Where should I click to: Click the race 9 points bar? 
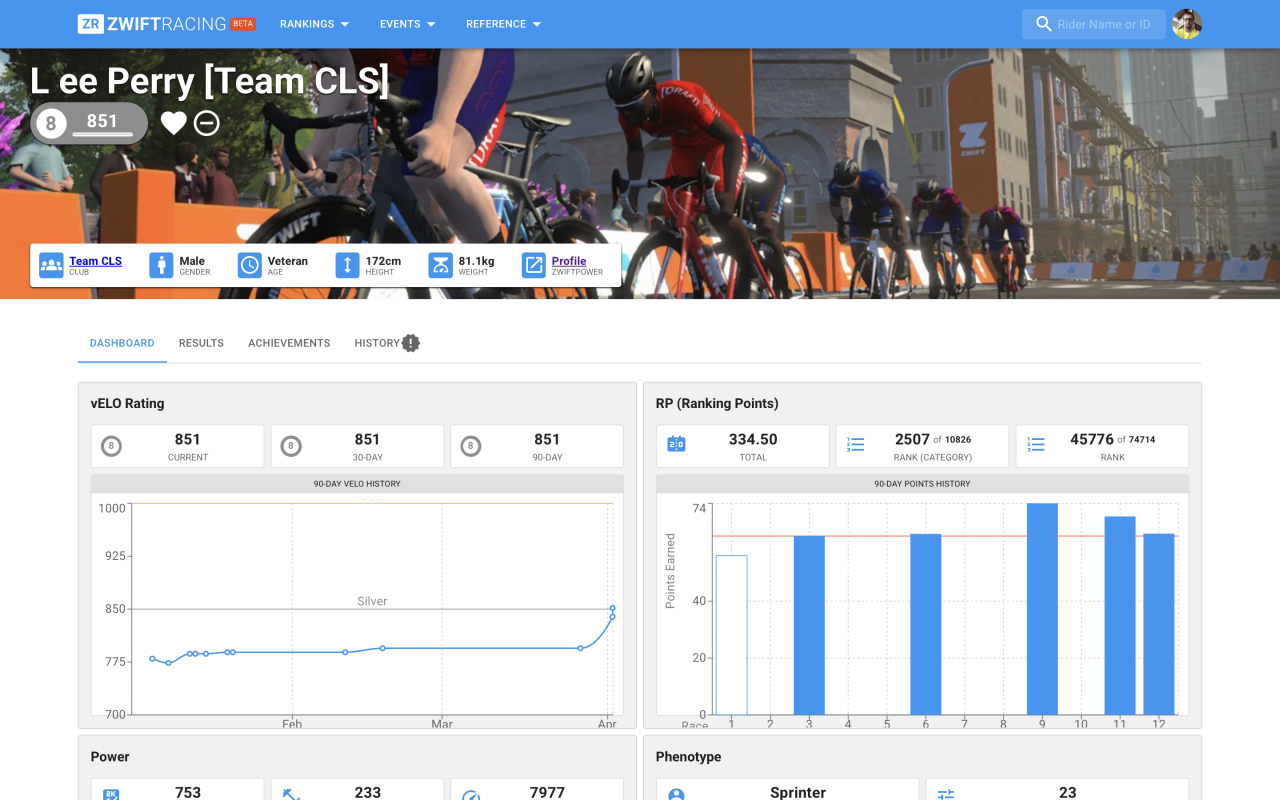(x=1042, y=609)
